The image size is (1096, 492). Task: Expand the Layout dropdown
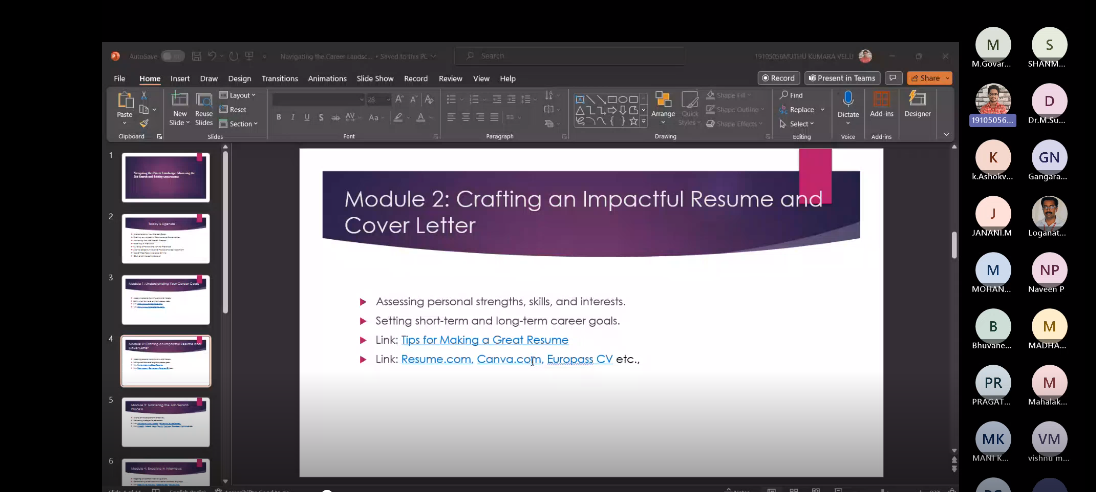tap(238, 95)
